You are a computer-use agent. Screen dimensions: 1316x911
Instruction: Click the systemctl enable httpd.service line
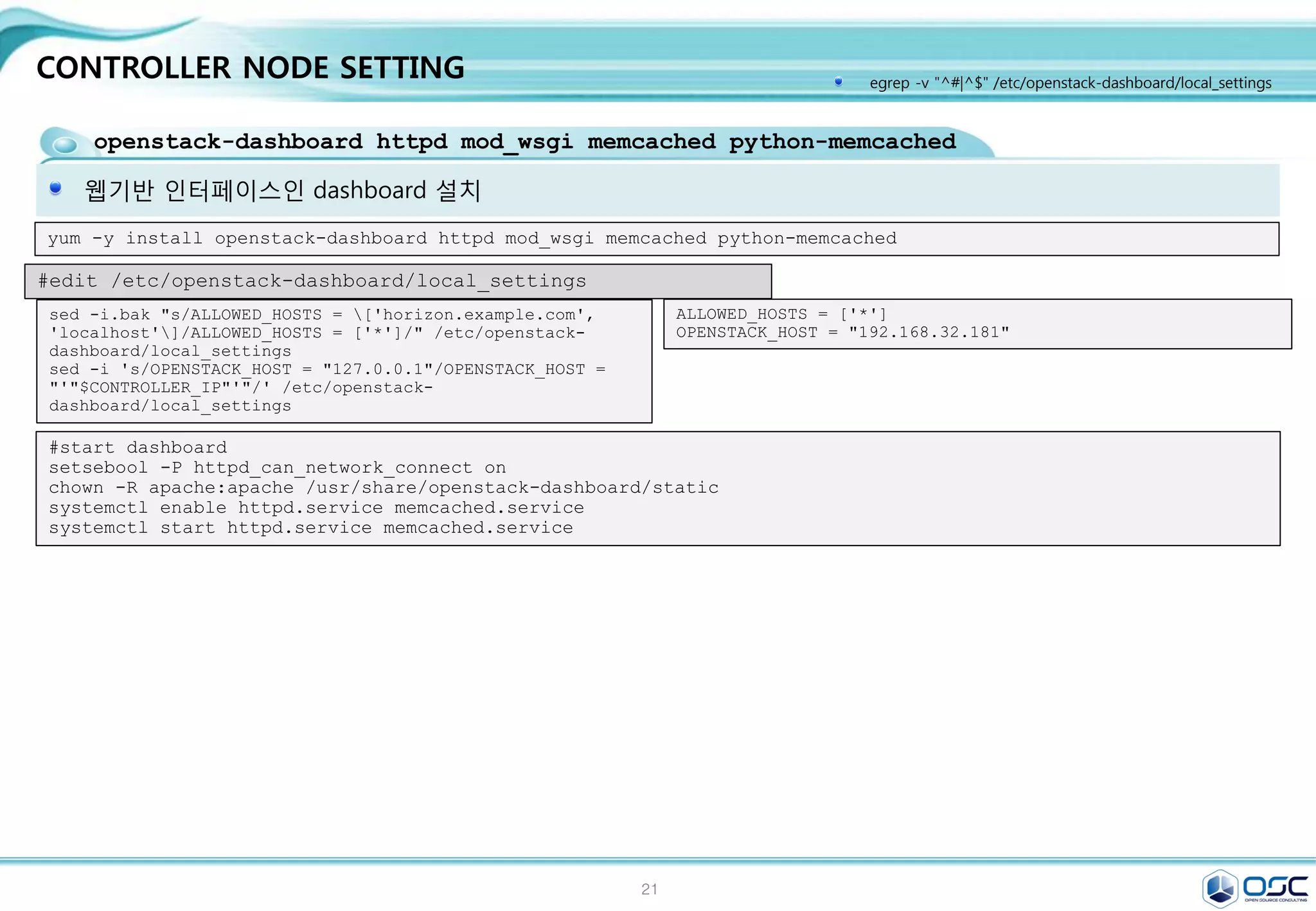point(316,508)
